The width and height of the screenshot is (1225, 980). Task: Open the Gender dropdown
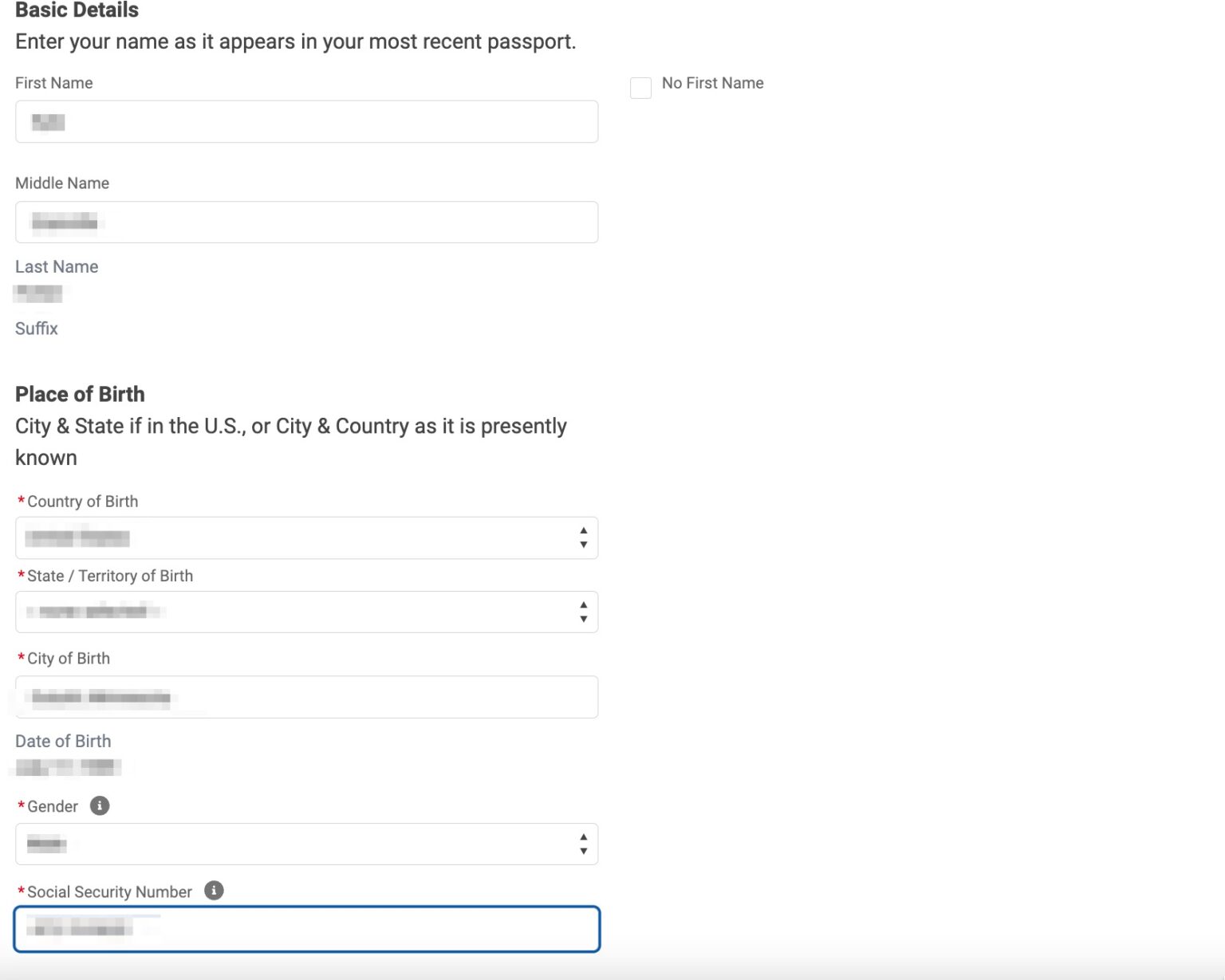(x=306, y=844)
